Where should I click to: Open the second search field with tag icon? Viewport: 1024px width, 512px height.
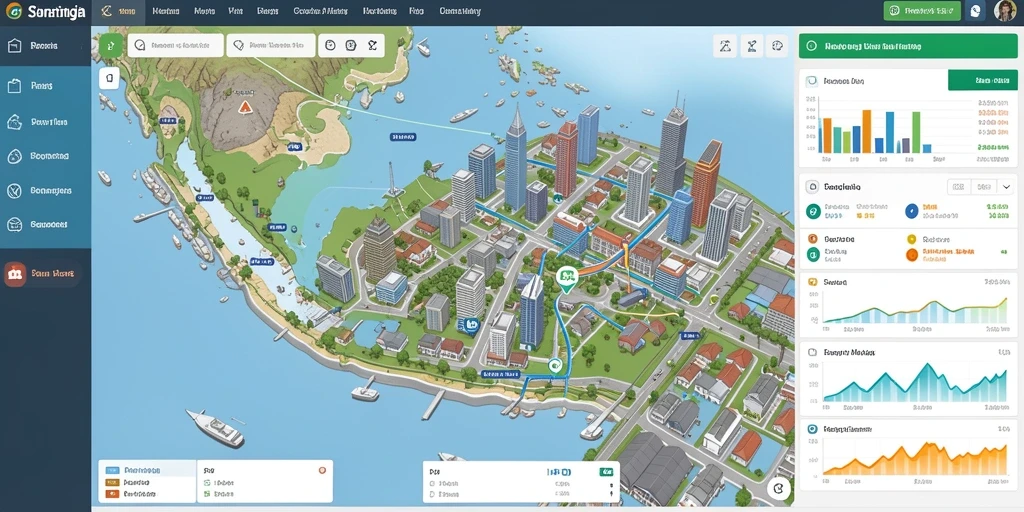pos(270,45)
